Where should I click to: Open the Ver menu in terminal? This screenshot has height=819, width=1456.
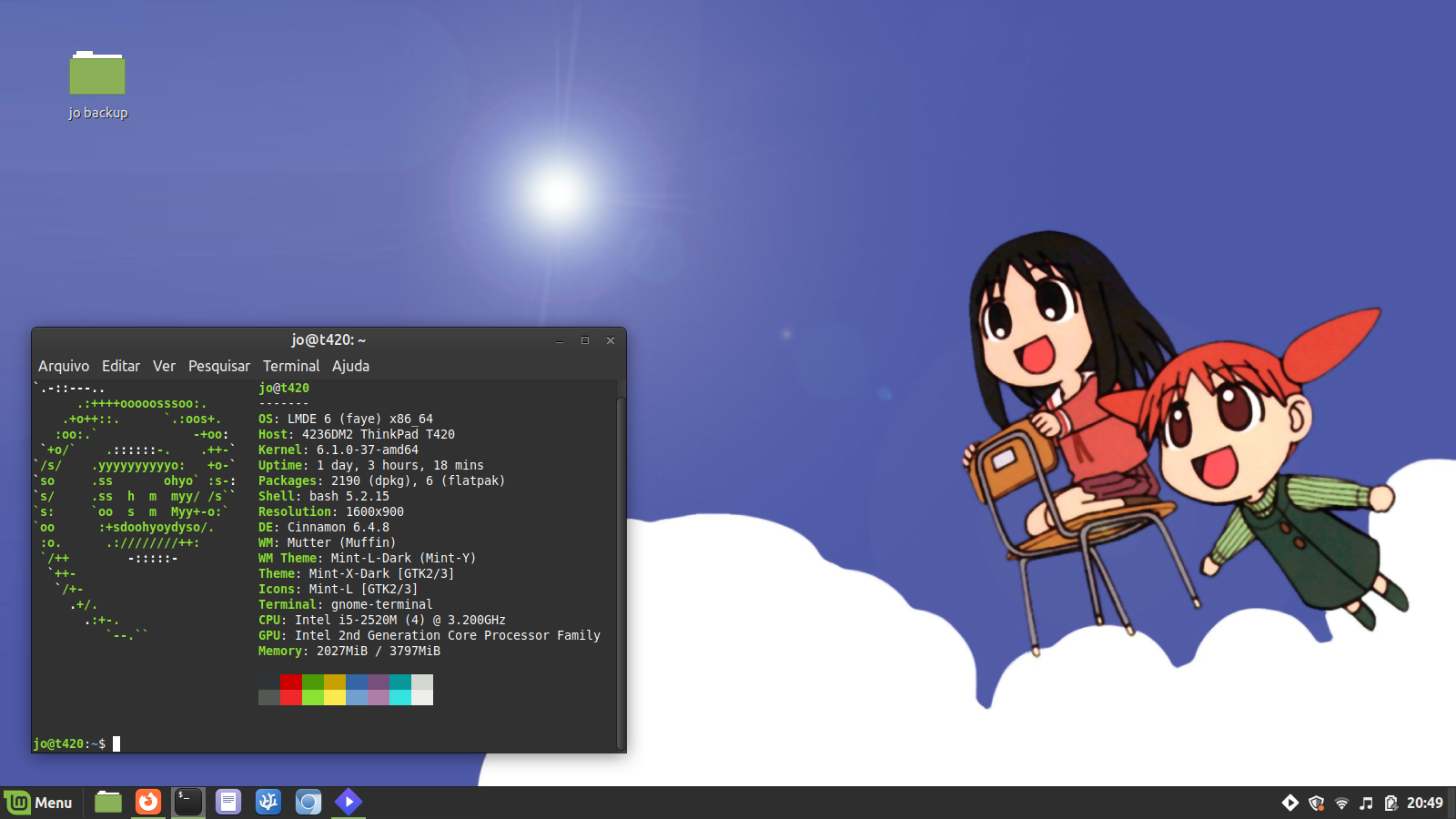tap(165, 366)
